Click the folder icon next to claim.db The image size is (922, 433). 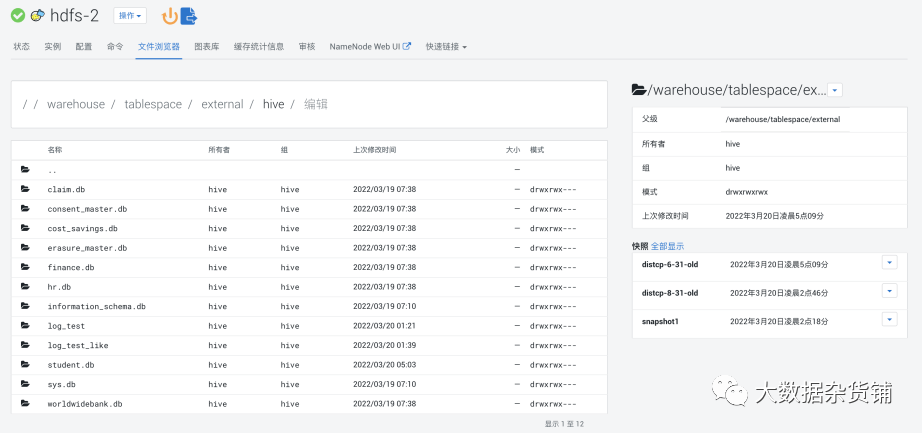(x=25, y=189)
